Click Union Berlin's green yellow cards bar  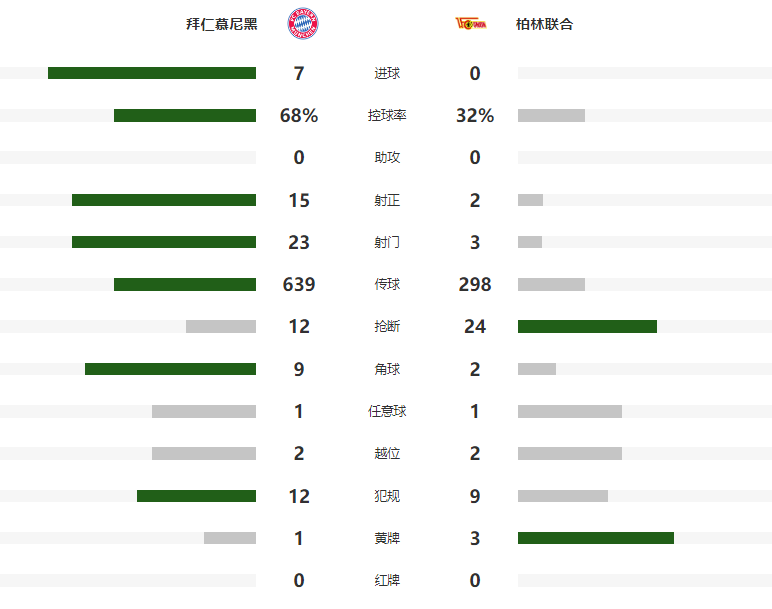596,538
